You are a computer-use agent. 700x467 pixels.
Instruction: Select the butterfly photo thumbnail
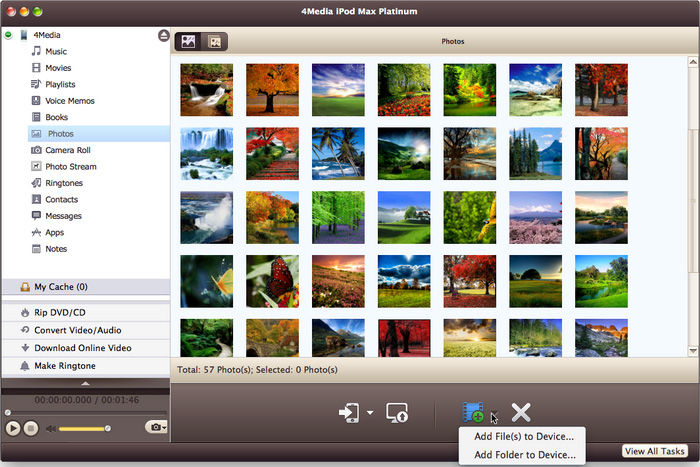pos(273,281)
